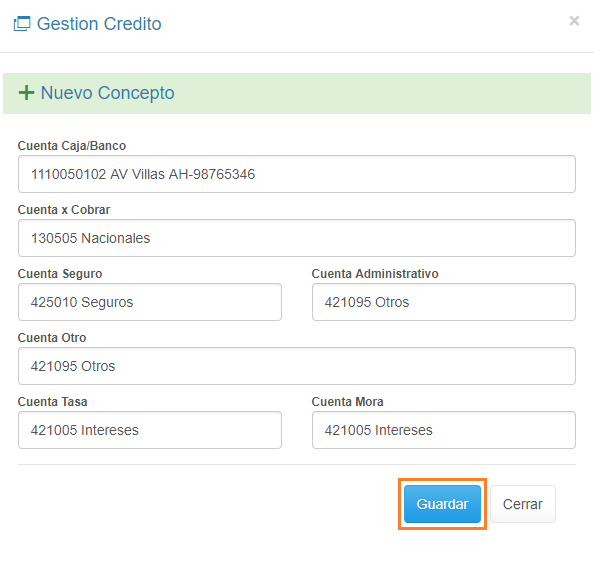Select the Cuenta Seguro input
This screenshot has width=594, height=572.
pyautogui.click(x=150, y=302)
